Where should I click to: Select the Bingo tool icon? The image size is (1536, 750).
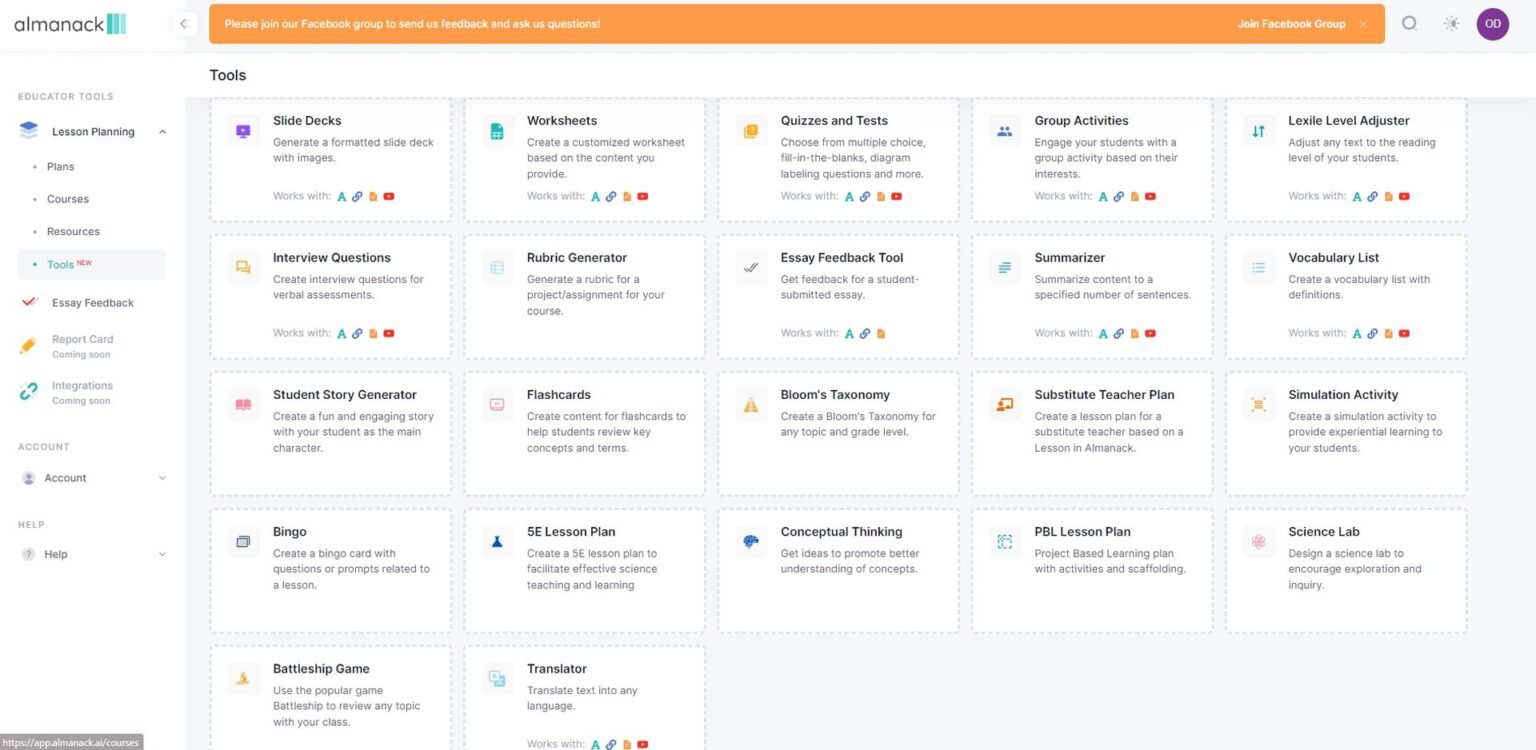click(243, 541)
